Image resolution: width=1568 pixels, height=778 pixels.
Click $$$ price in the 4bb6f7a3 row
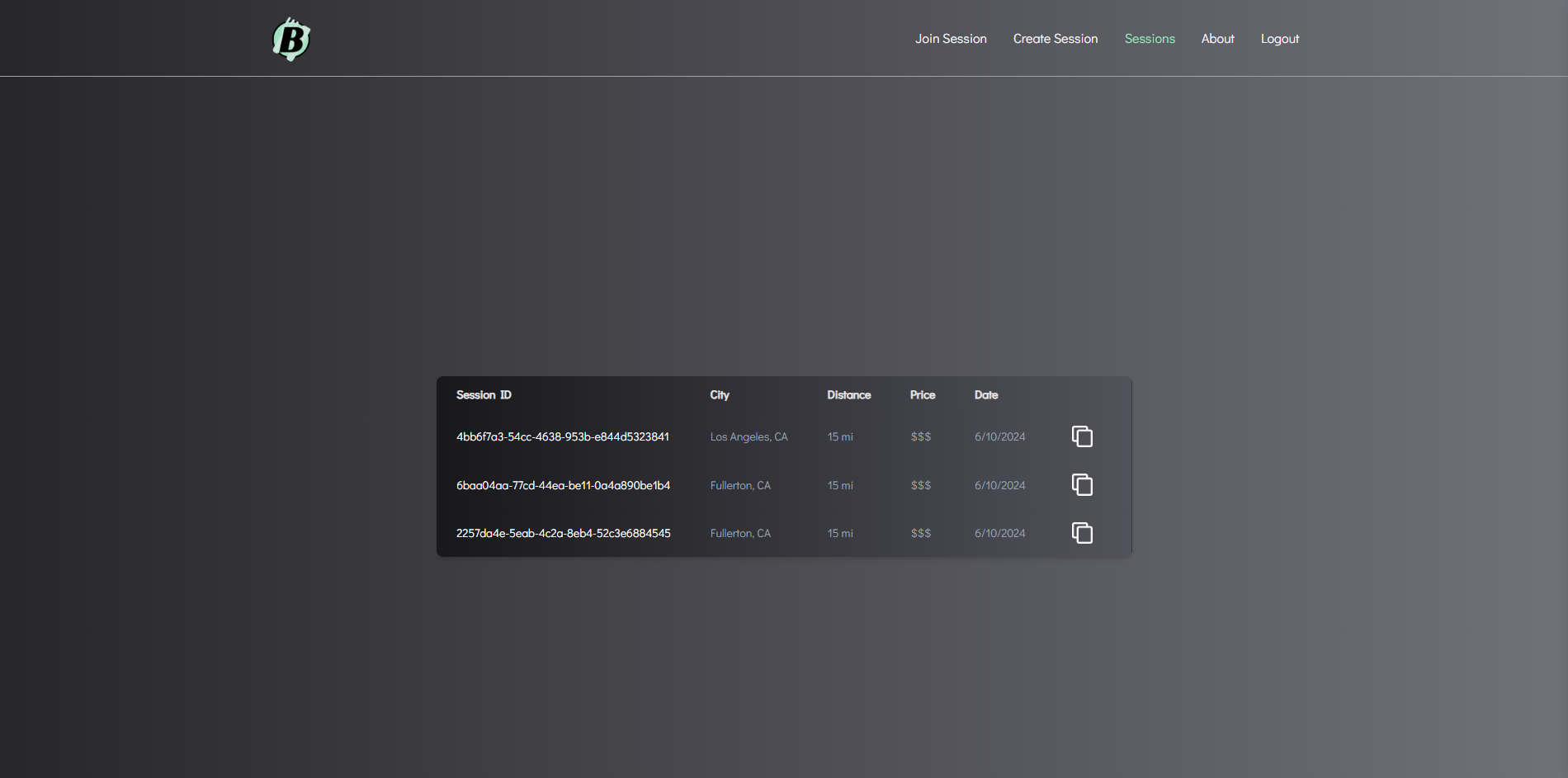921,436
